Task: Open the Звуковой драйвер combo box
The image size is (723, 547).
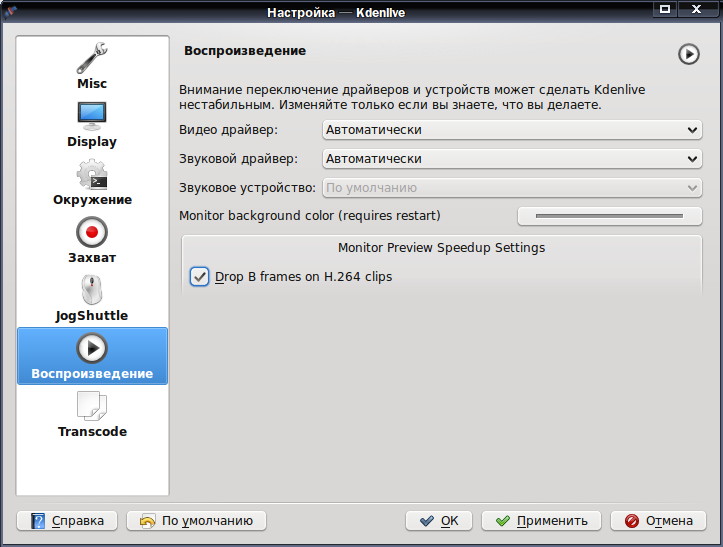Action: 512,159
